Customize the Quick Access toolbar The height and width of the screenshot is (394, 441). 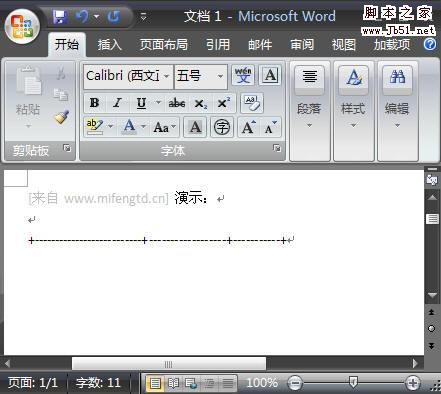(144, 16)
